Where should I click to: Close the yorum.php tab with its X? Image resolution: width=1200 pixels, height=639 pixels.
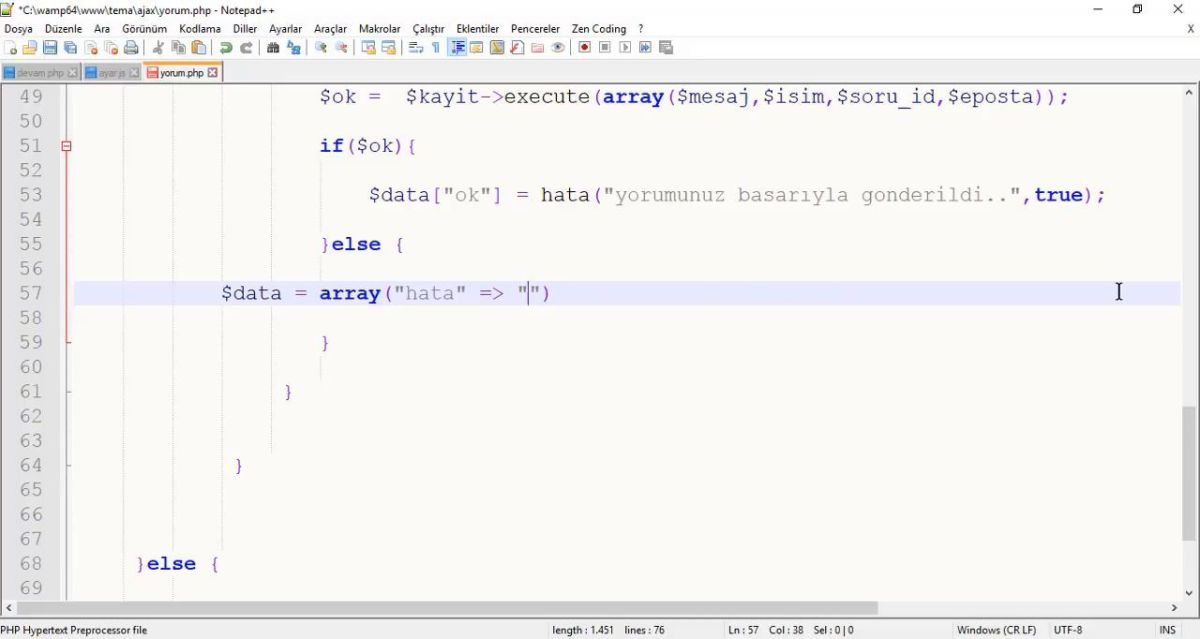[212, 73]
